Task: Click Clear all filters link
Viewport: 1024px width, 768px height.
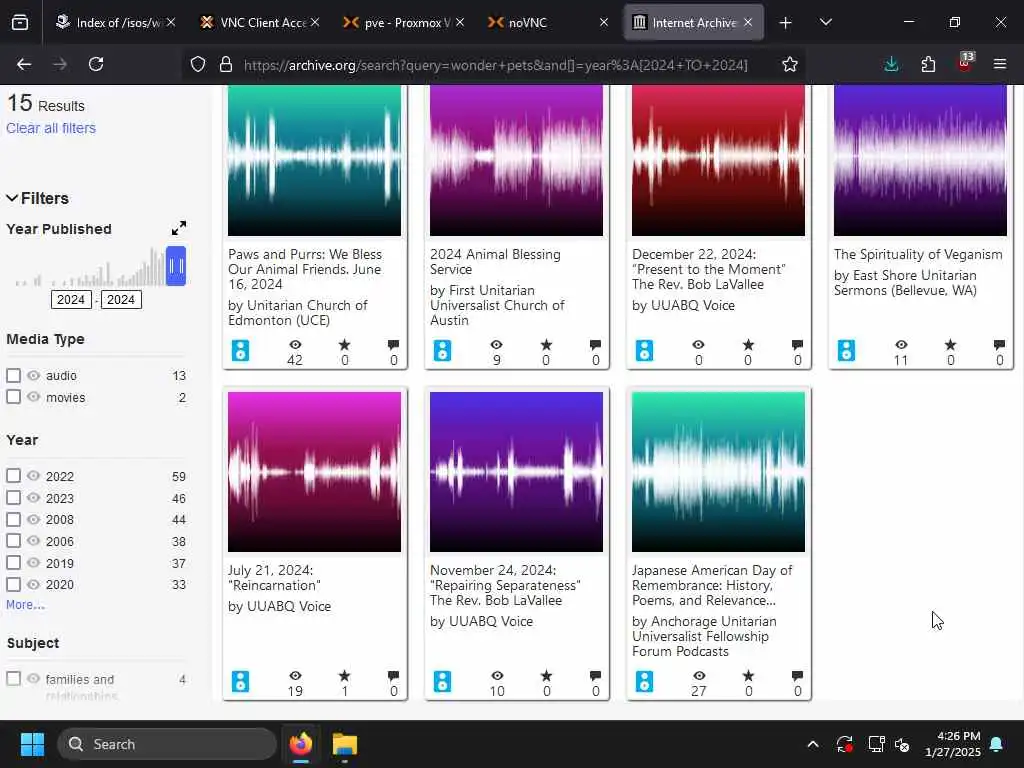Action: 51,128
